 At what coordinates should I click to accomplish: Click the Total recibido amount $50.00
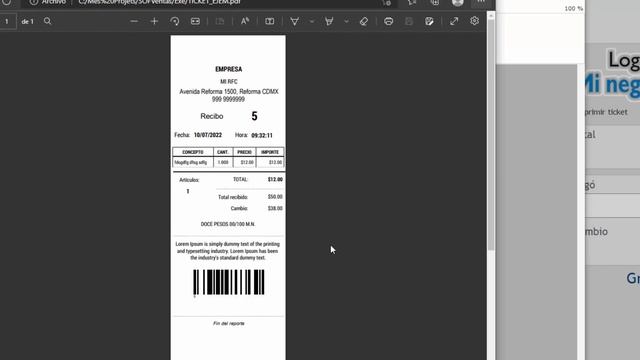point(275,197)
